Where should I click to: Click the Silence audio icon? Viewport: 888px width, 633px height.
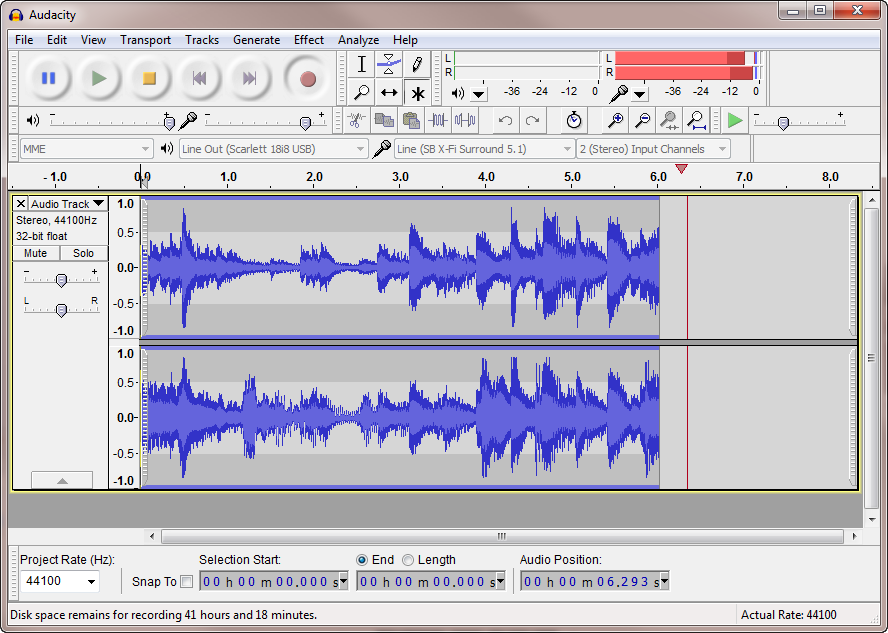click(x=465, y=120)
